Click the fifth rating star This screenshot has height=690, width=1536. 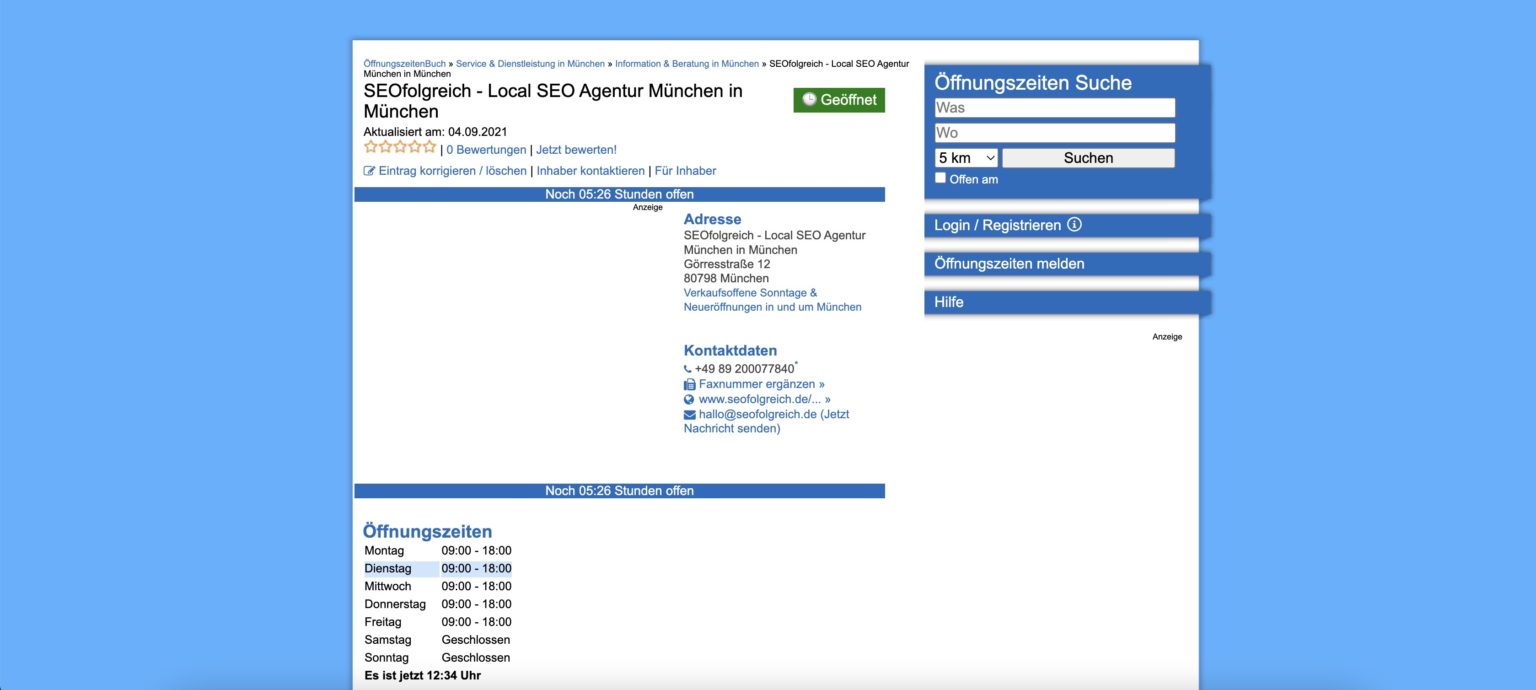(429, 147)
